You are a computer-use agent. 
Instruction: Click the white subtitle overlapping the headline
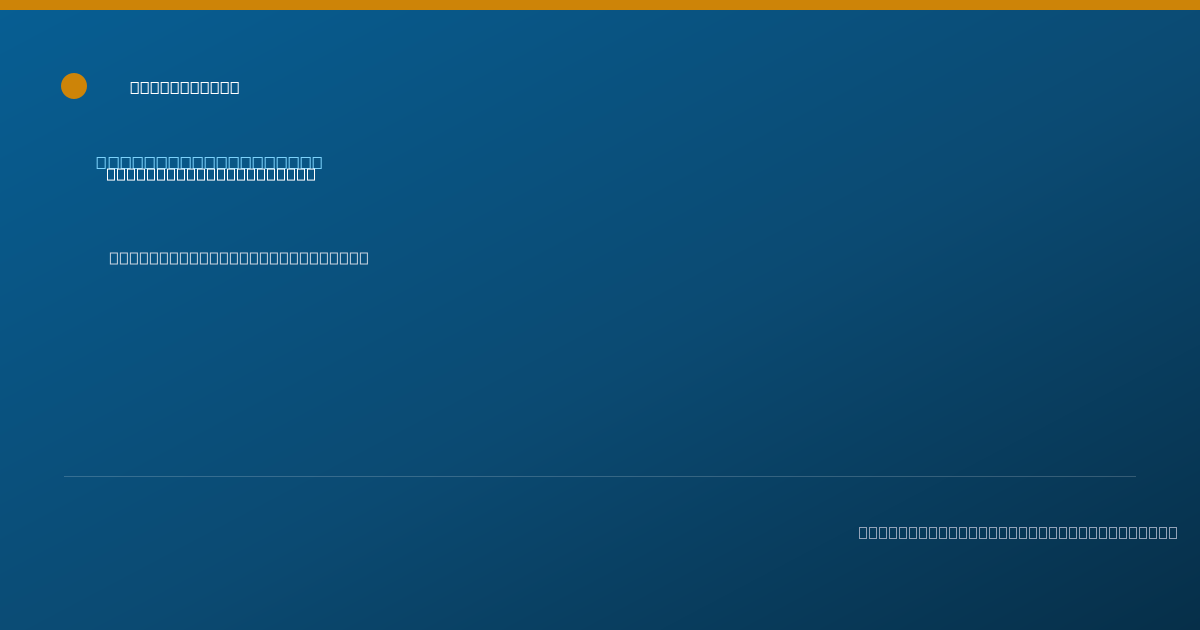(211, 174)
